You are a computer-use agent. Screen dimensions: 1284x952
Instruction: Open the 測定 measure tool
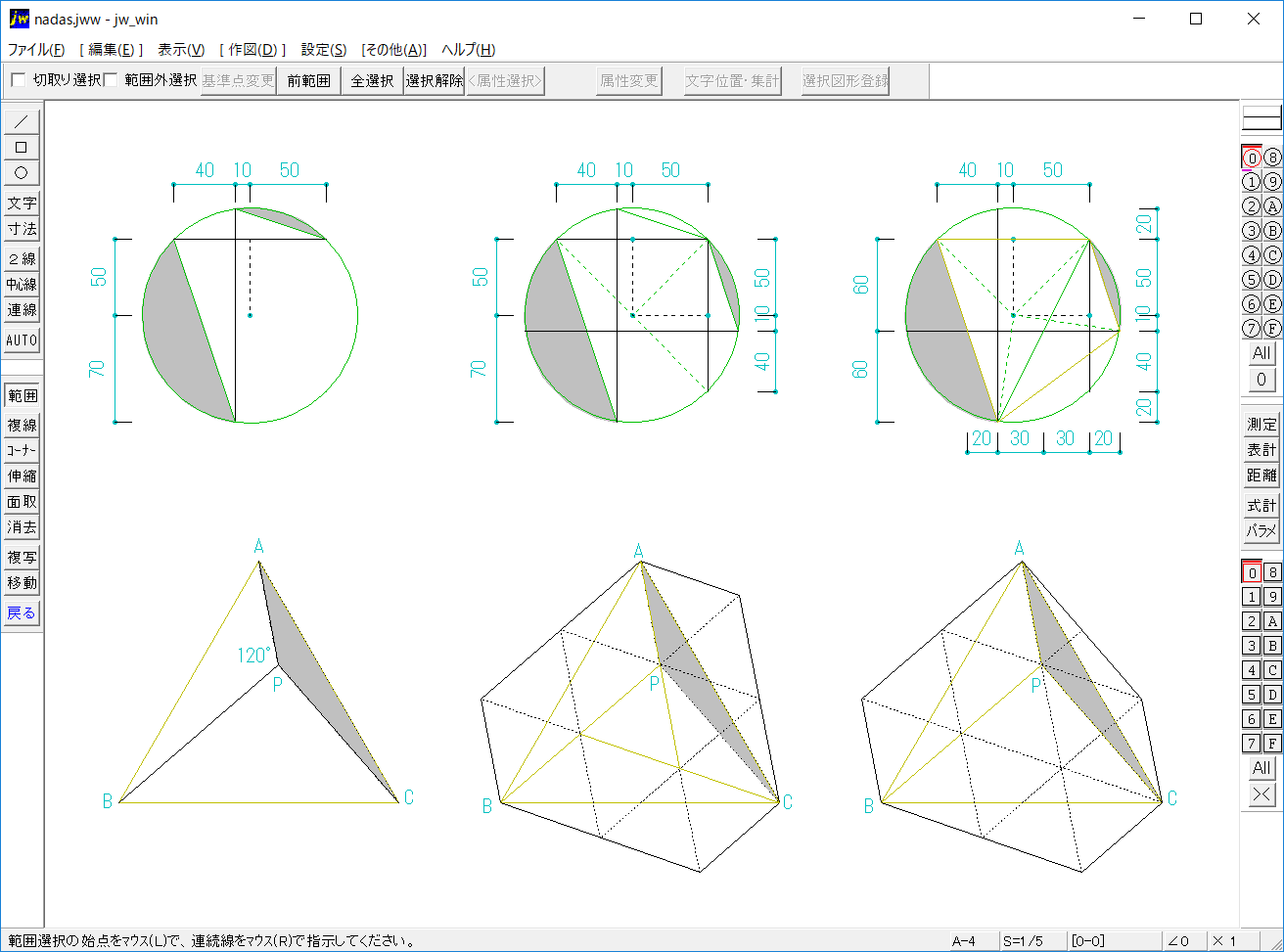1261,425
